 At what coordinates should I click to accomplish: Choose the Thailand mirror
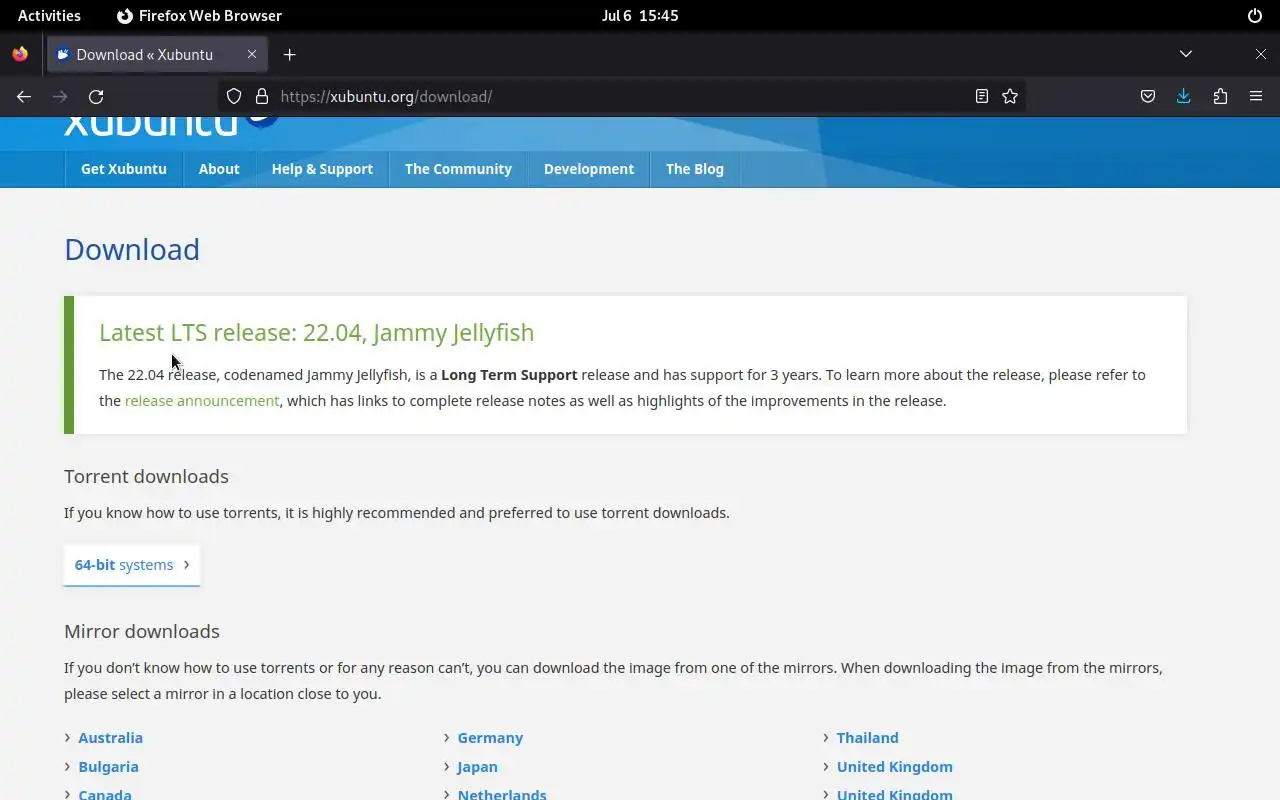click(868, 738)
